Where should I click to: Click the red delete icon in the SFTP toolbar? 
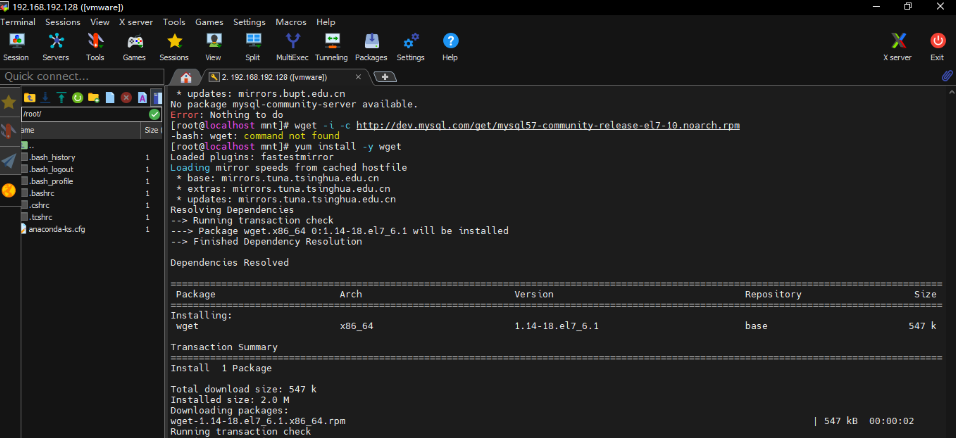[x=126, y=97]
